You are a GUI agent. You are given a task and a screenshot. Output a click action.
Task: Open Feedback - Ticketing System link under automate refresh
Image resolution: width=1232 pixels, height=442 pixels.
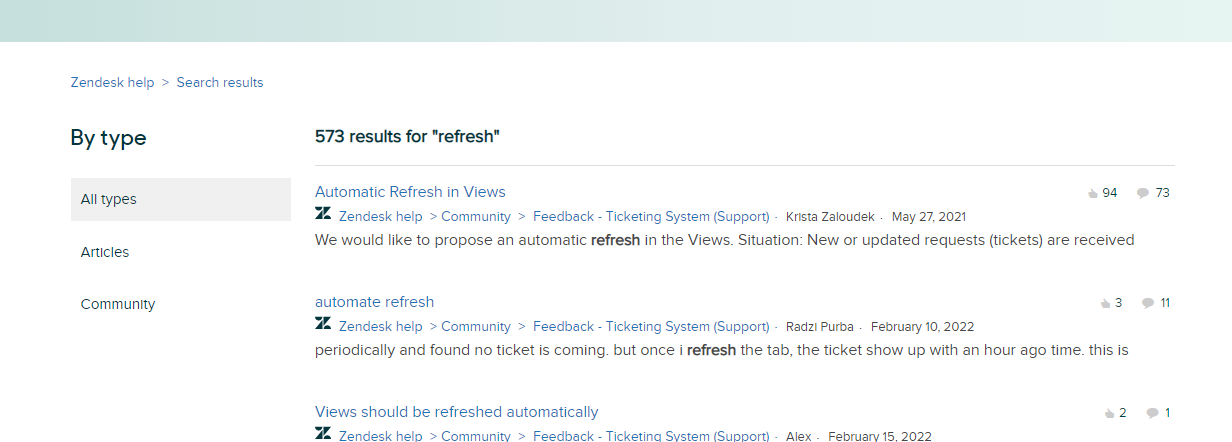[x=651, y=326]
